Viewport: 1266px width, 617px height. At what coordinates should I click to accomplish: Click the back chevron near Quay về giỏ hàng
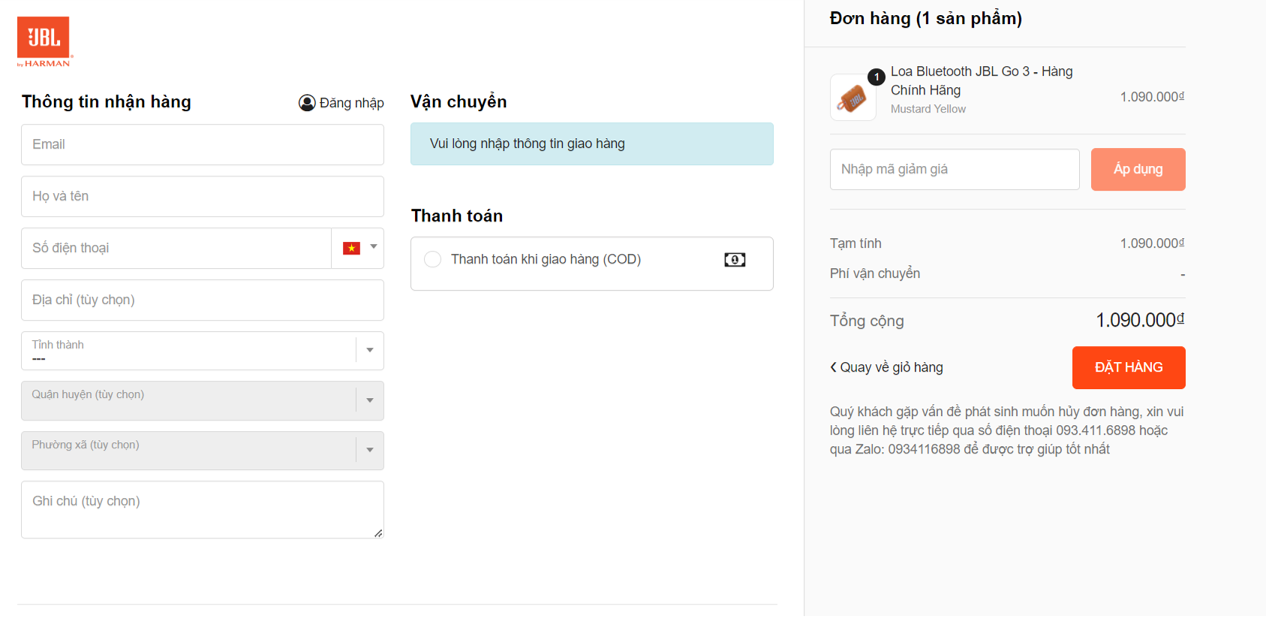[x=833, y=367]
